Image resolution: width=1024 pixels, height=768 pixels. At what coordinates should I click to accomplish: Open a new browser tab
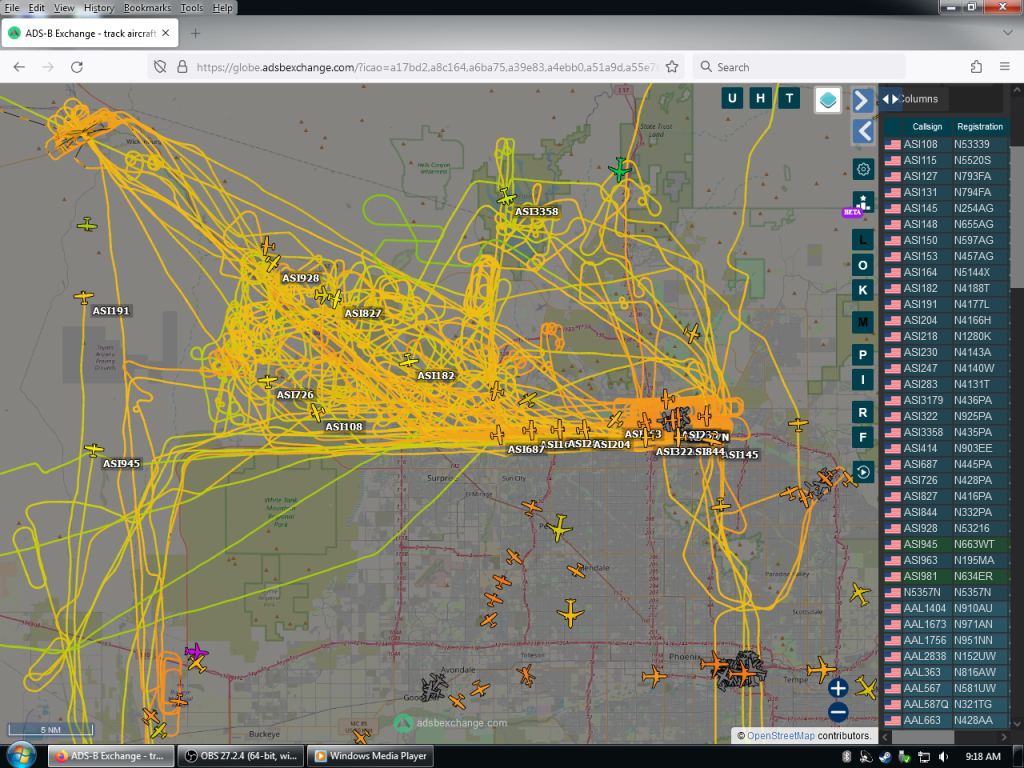tap(195, 33)
